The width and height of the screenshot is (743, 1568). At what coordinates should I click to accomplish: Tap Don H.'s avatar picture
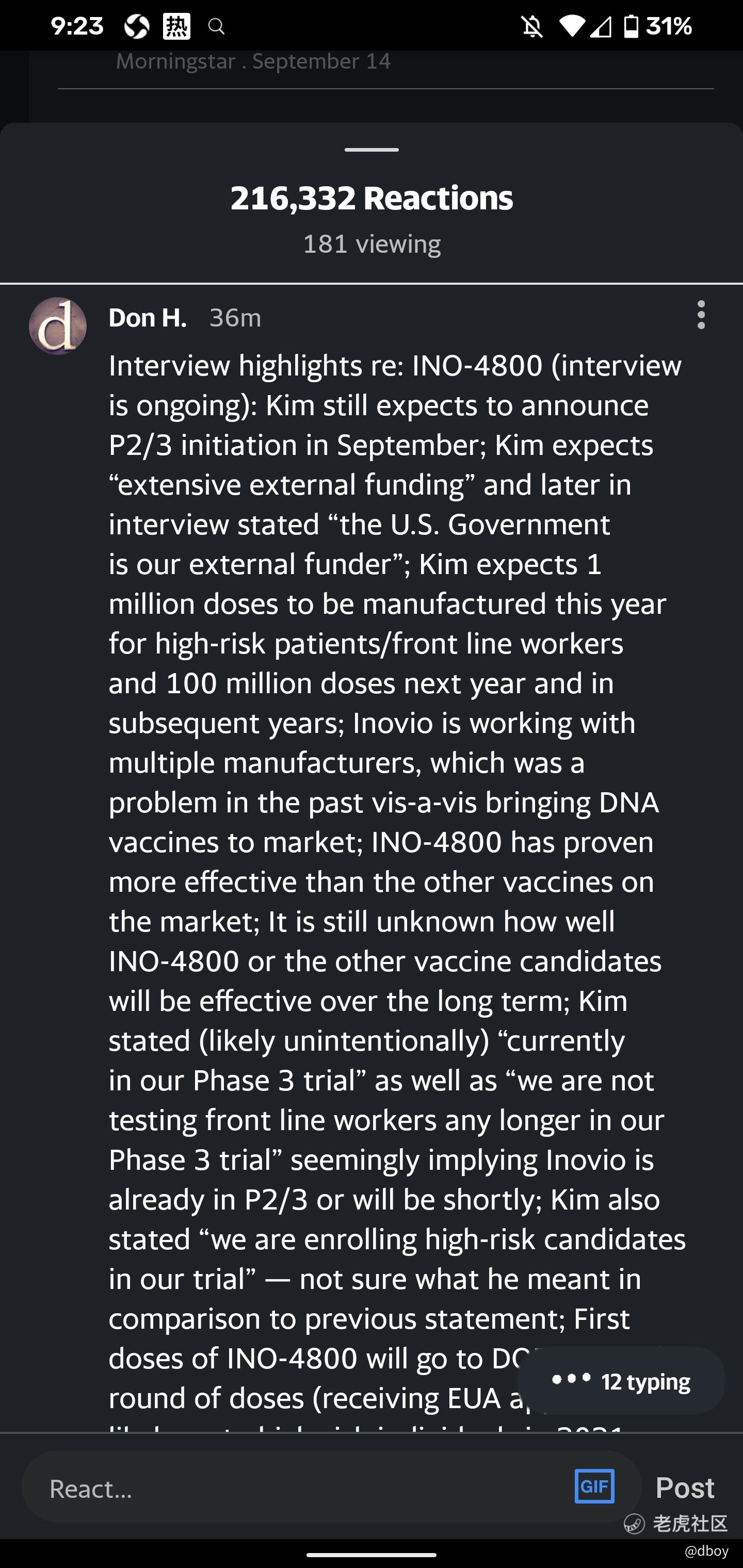point(58,325)
